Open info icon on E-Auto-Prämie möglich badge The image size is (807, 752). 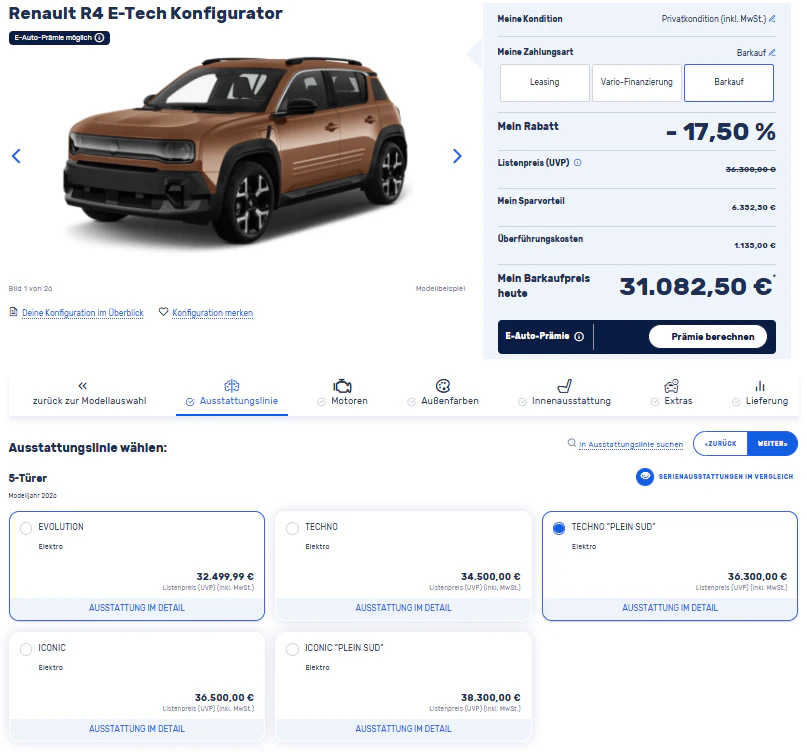pos(99,38)
